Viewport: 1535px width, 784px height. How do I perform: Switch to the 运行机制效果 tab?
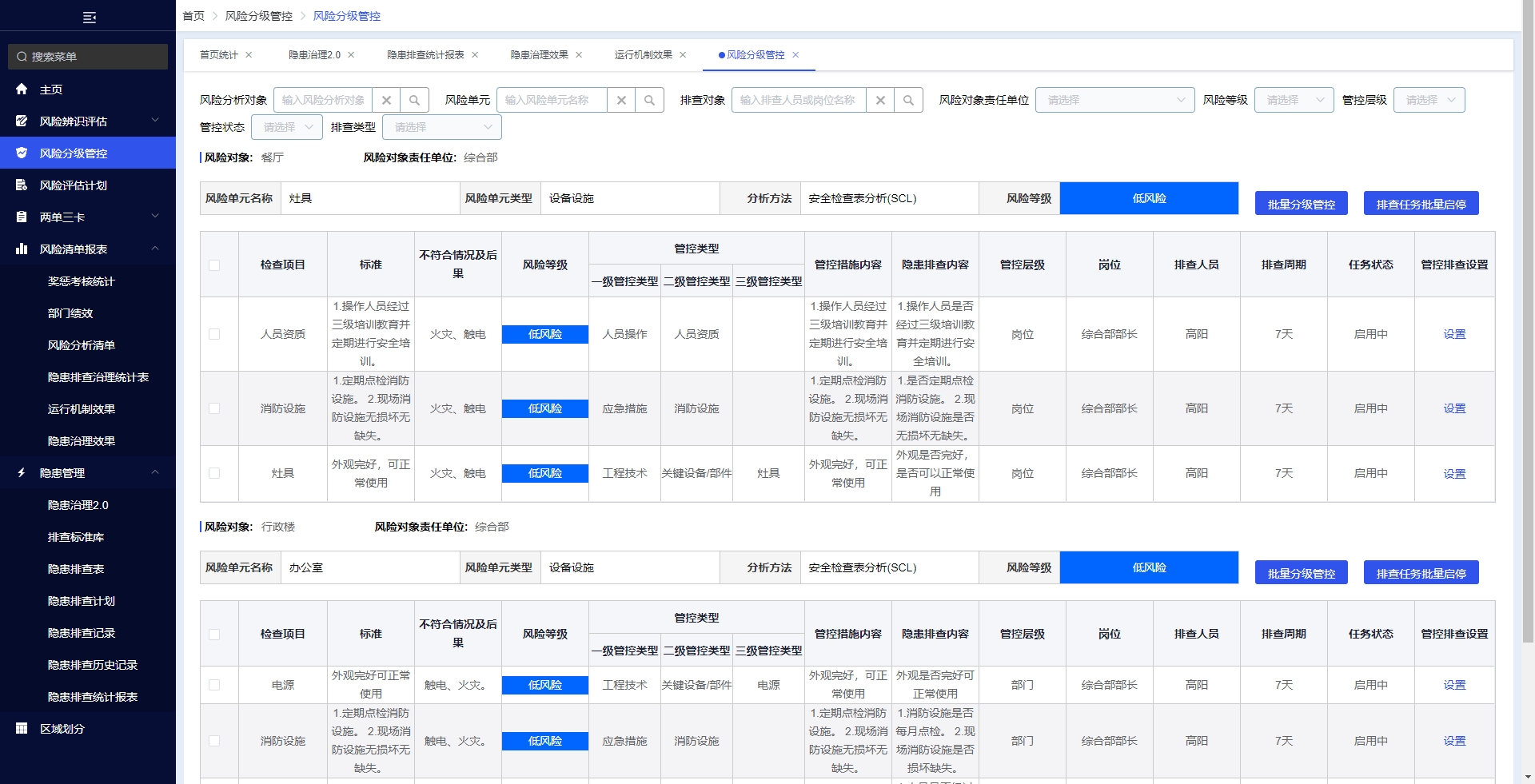click(643, 55)
